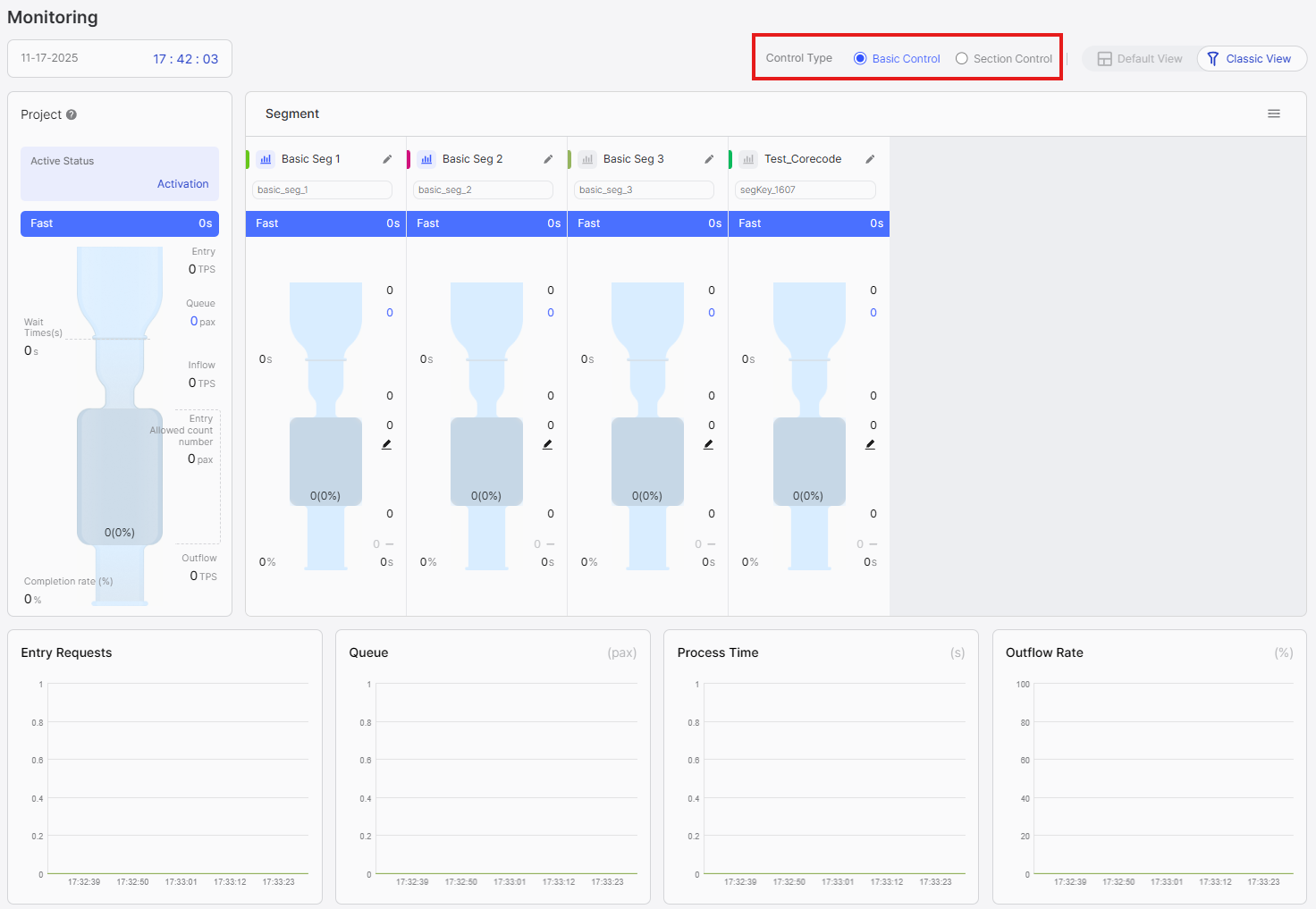
Task: Click the grayed bar chart icon of Basic Seg 3
Action: point(587,158)
